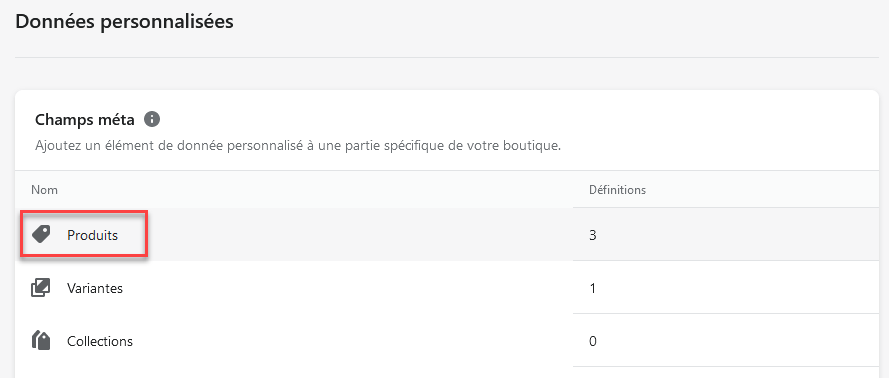889x378 pixels.
Task: Click the Données personnalisées page title
Action: click(x=124, y=22)
